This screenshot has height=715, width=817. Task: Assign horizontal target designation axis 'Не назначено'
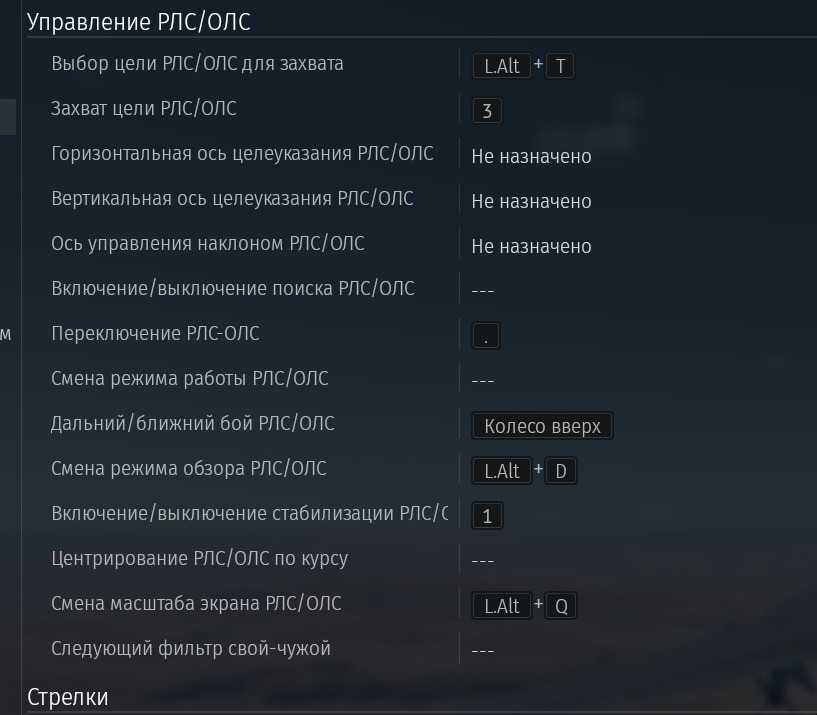(531, 156)
